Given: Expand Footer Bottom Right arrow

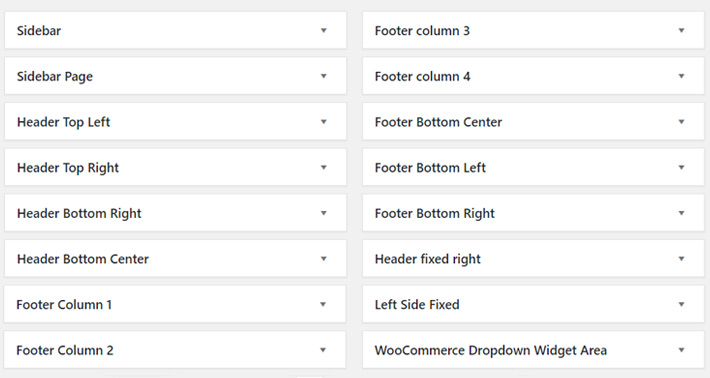Looking at the screenshot, I should point(681,213).
